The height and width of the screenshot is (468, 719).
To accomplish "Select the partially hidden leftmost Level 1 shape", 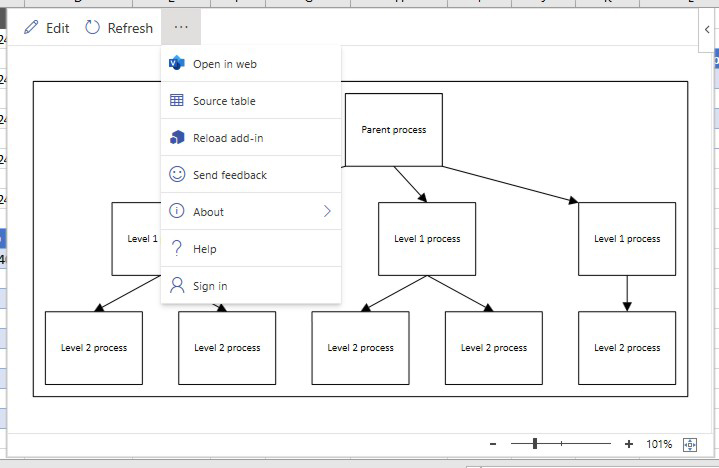I will (137, 239).
